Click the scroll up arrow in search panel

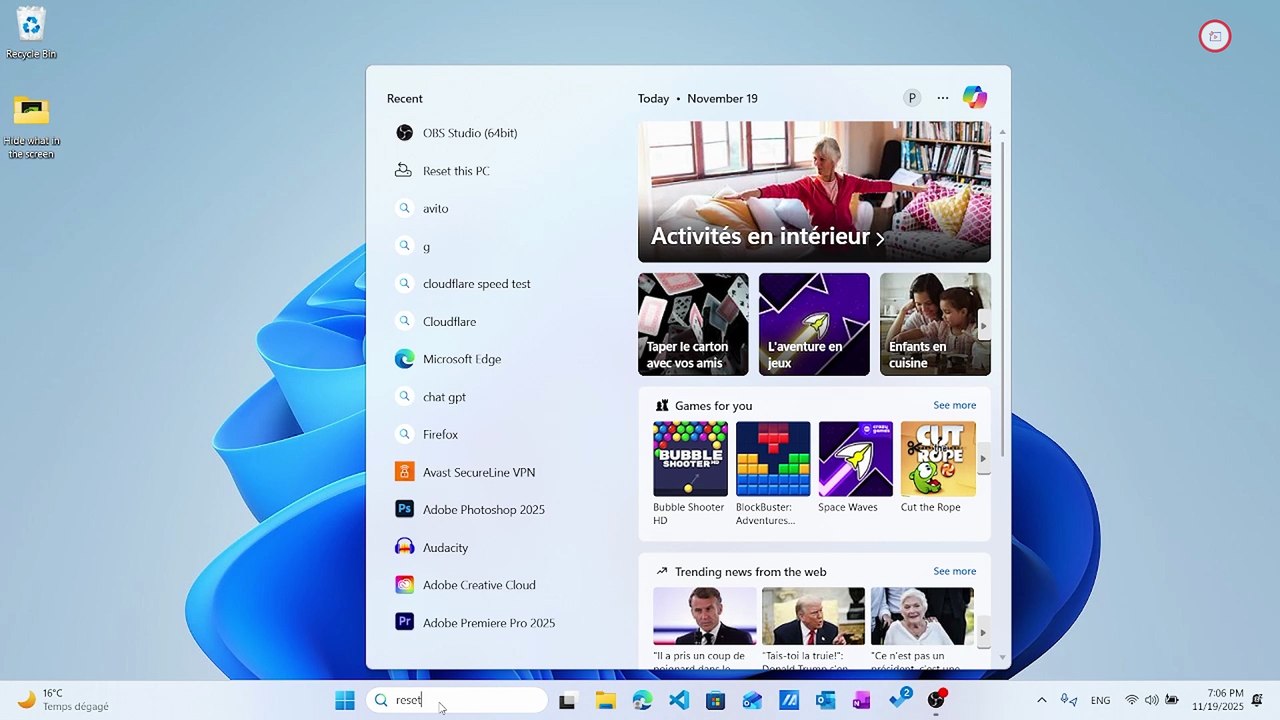coord(1002,132)
